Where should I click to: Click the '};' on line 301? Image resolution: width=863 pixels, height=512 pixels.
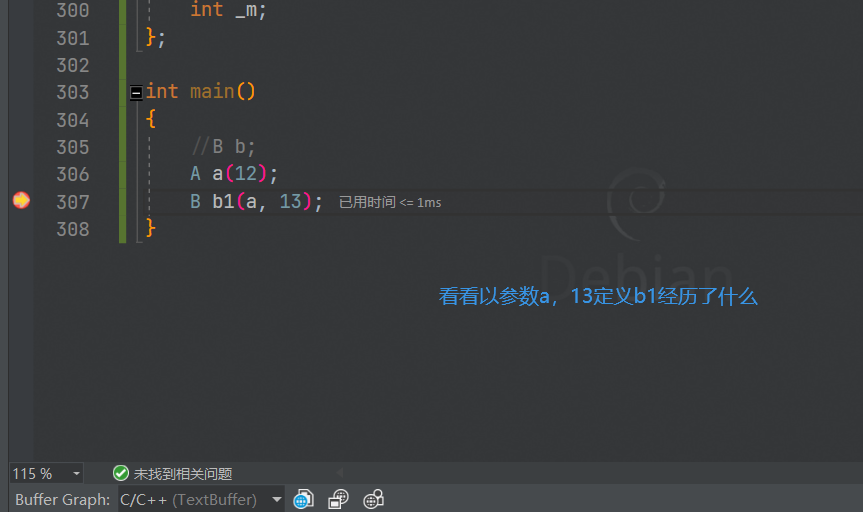(x=155, y=37)
